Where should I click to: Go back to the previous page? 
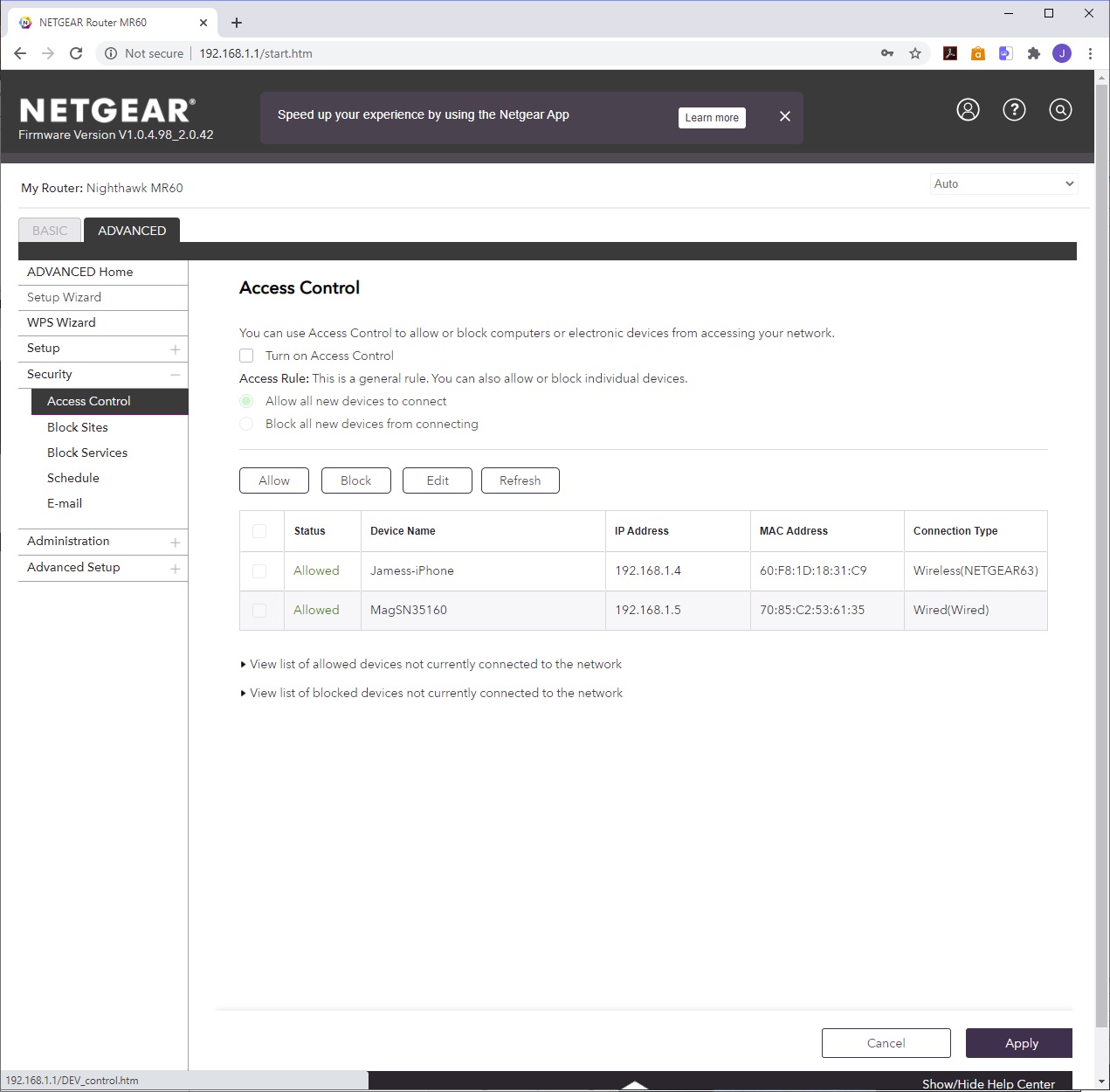pyautogui.click(x=20, y=53)
